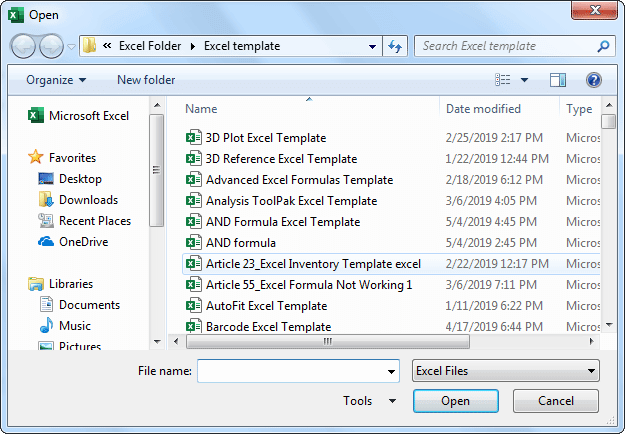Expand the breadcrumb arrow after Excel Folder
Image resolution: width=625 pixels, height=434 pixels.
[193, 47]
